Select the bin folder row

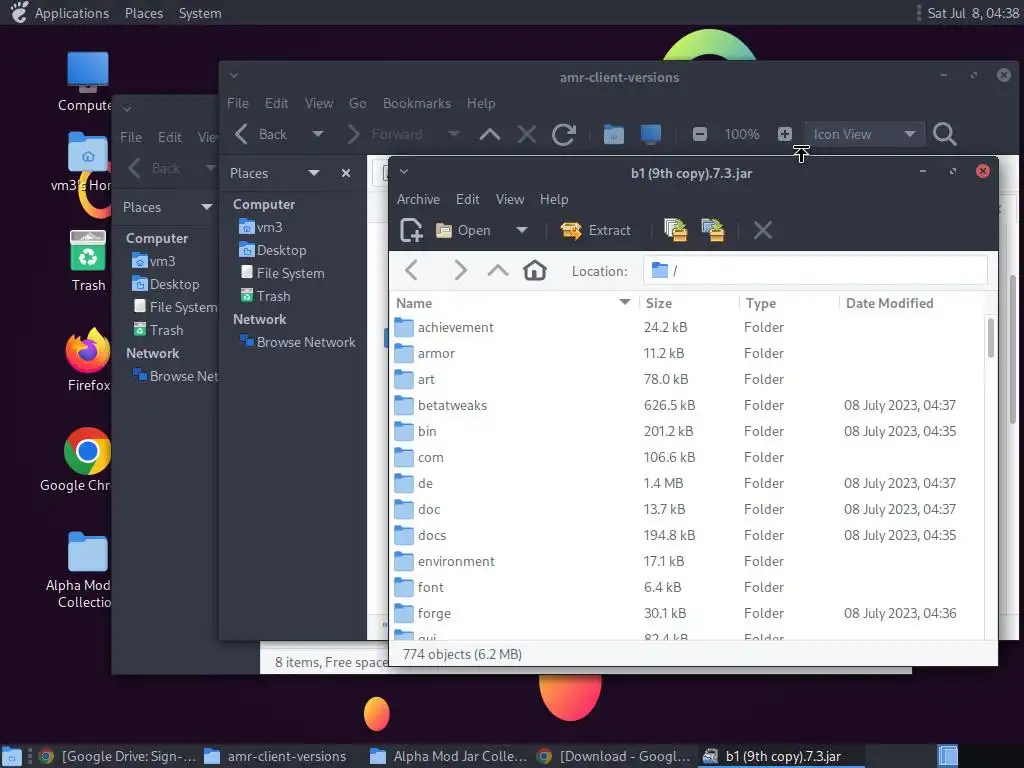(x=688, y=431)
